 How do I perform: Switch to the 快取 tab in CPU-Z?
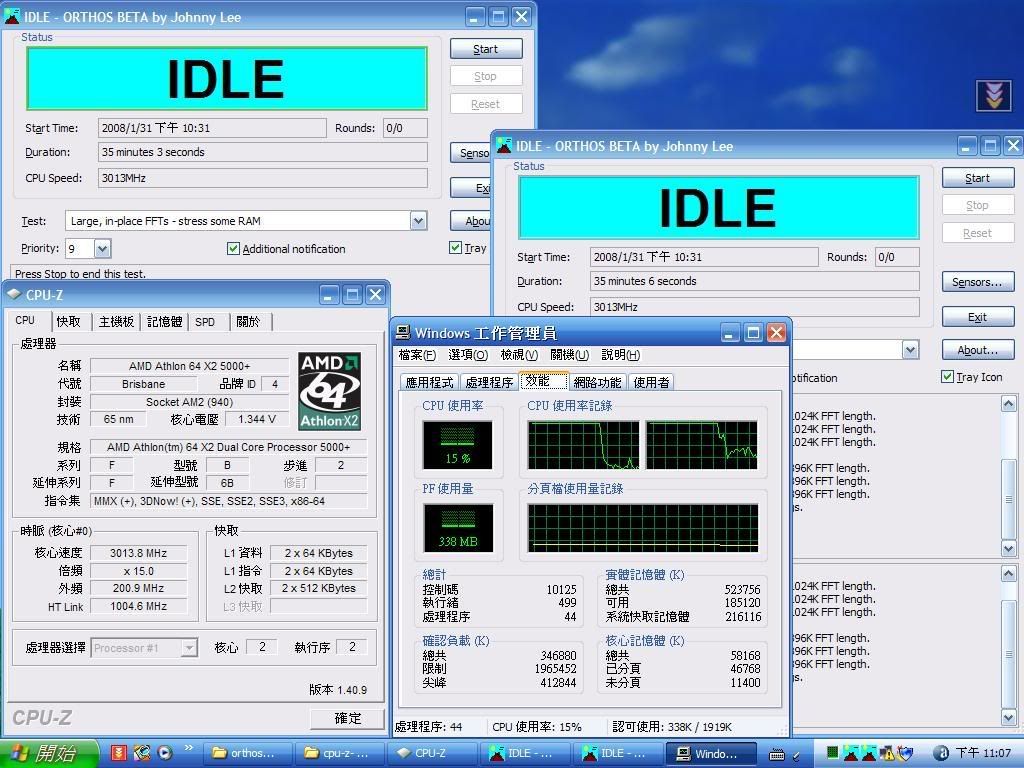(69, 321)
